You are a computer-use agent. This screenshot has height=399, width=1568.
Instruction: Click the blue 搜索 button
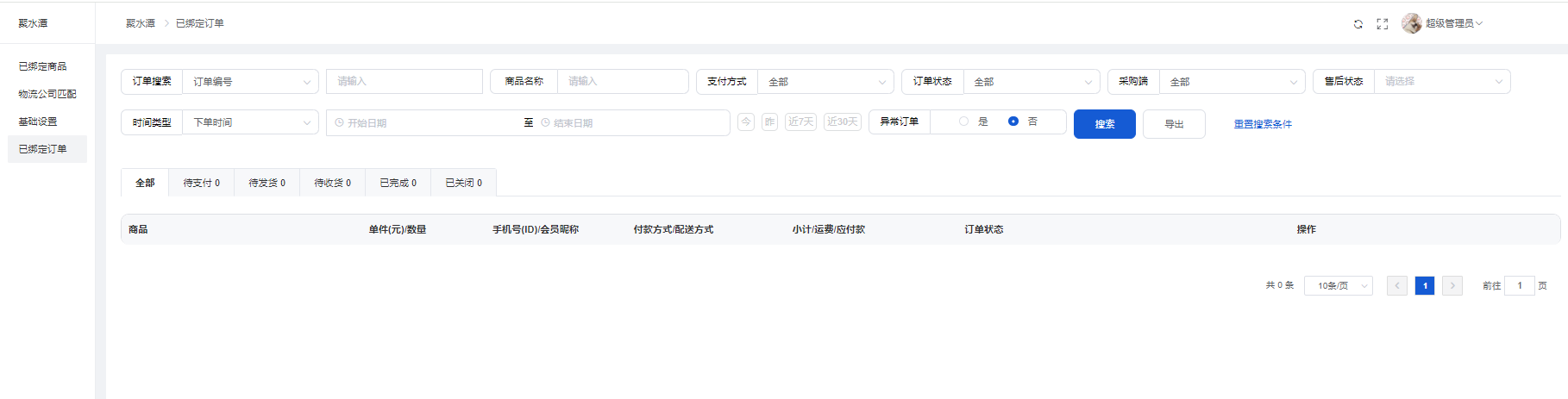1105,124
